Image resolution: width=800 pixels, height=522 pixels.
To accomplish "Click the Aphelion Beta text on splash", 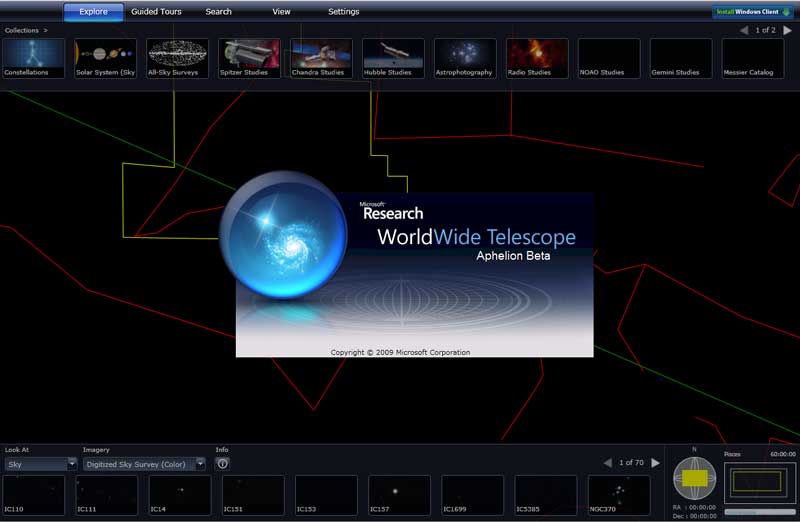I will (513, 256).
